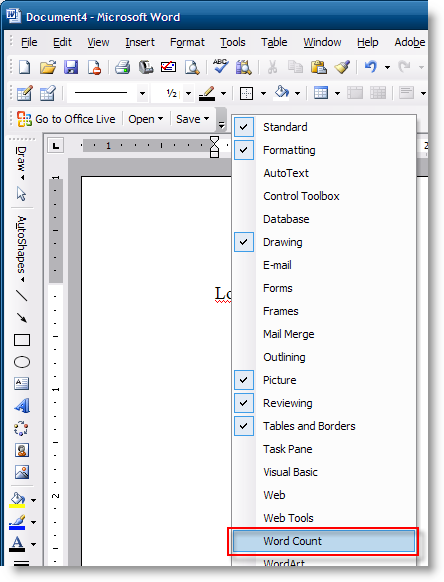
Task: Run Spelling and Grammar check
Action: click(221, 67)
